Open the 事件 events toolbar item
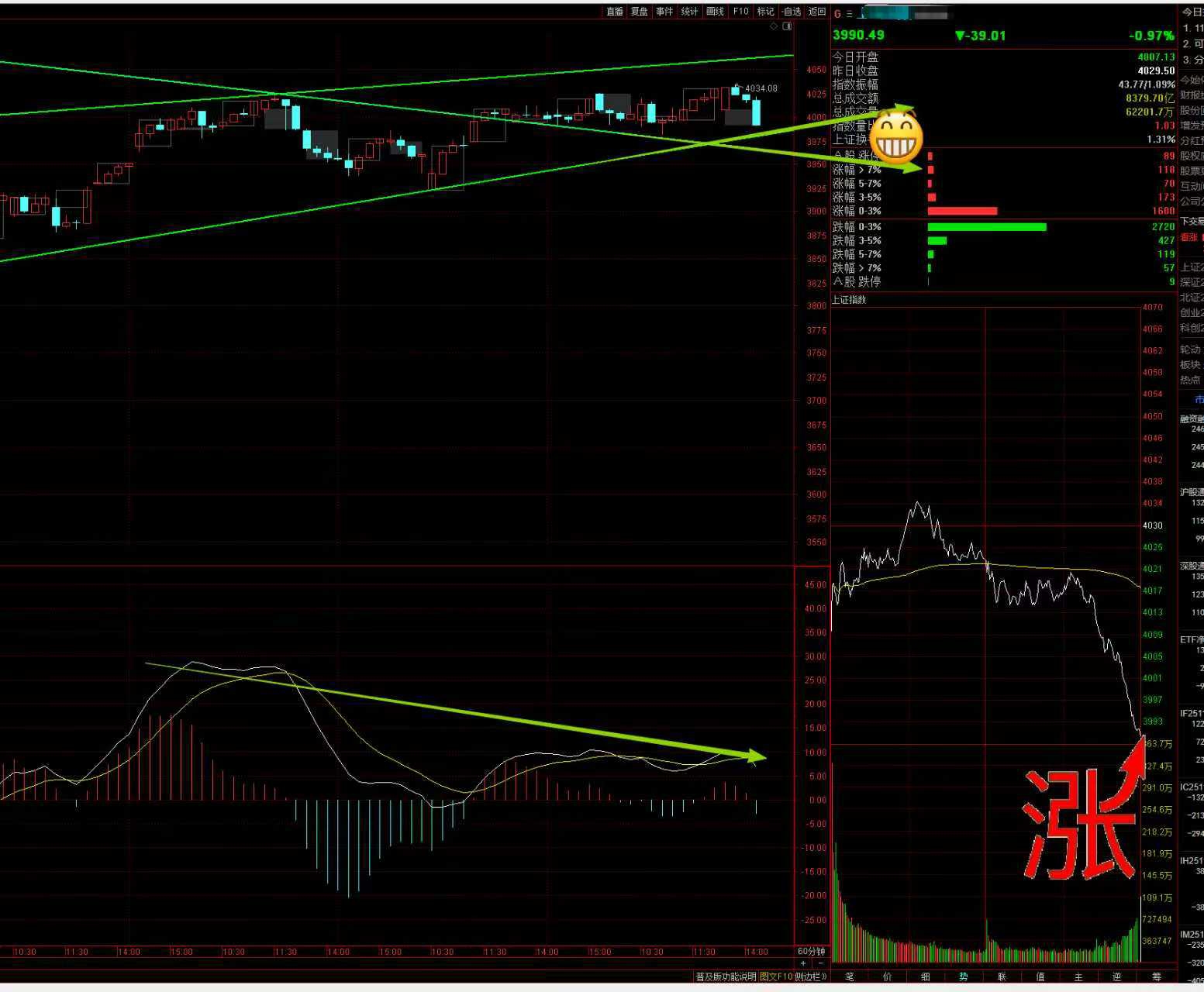 (x=664, y=12)
